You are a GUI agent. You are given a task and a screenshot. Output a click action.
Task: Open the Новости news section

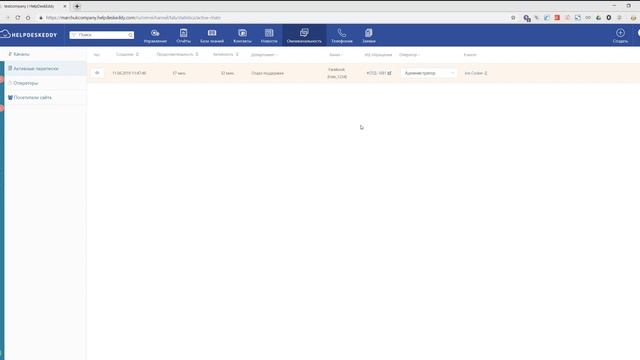(269, 36)
